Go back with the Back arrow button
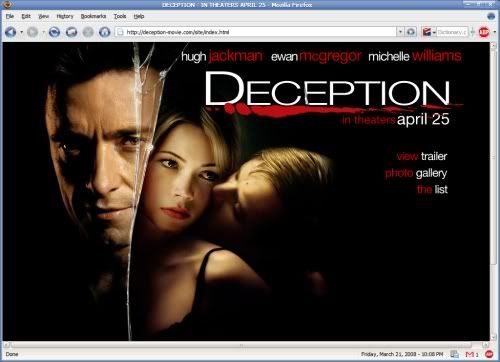The image size is (500, 362). click(11, 32)
